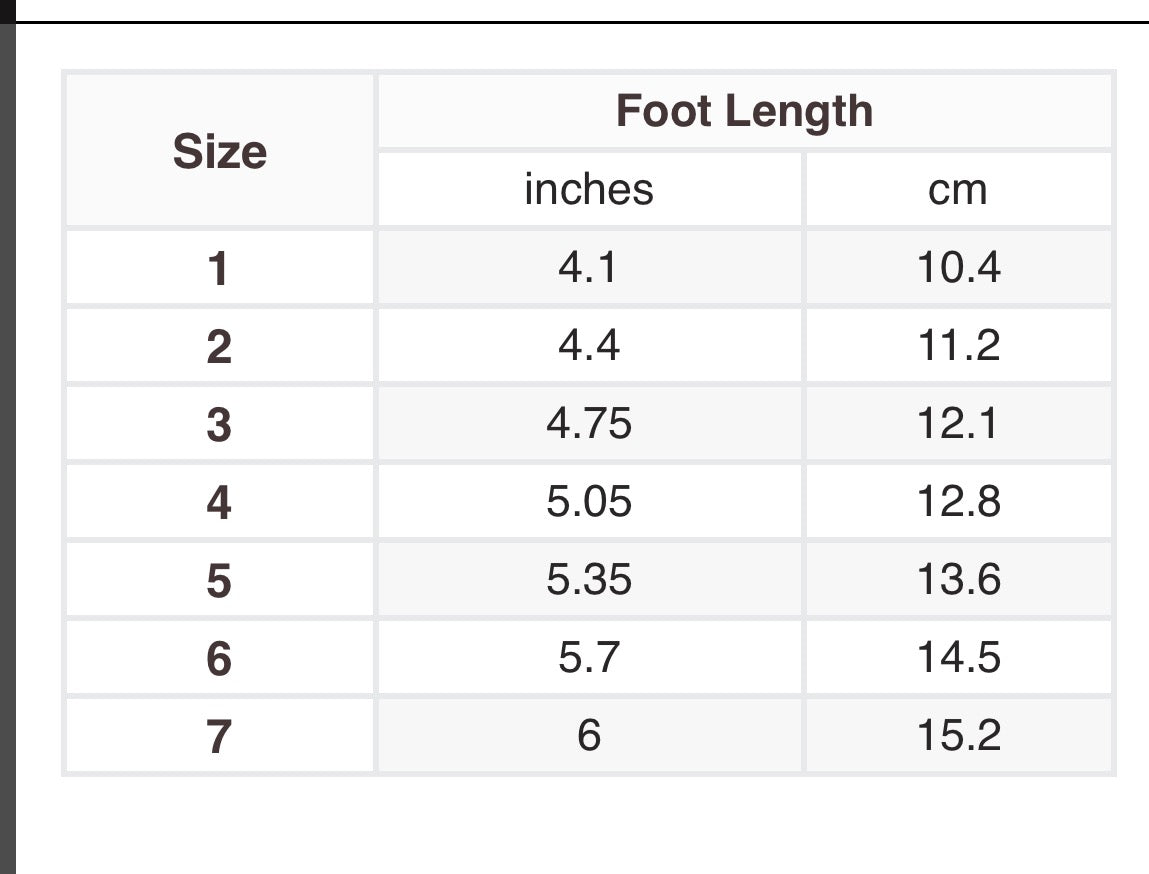1149x874 pixels.
Task: Select the 15.2 cm value
Action: (x=958, y=736)
